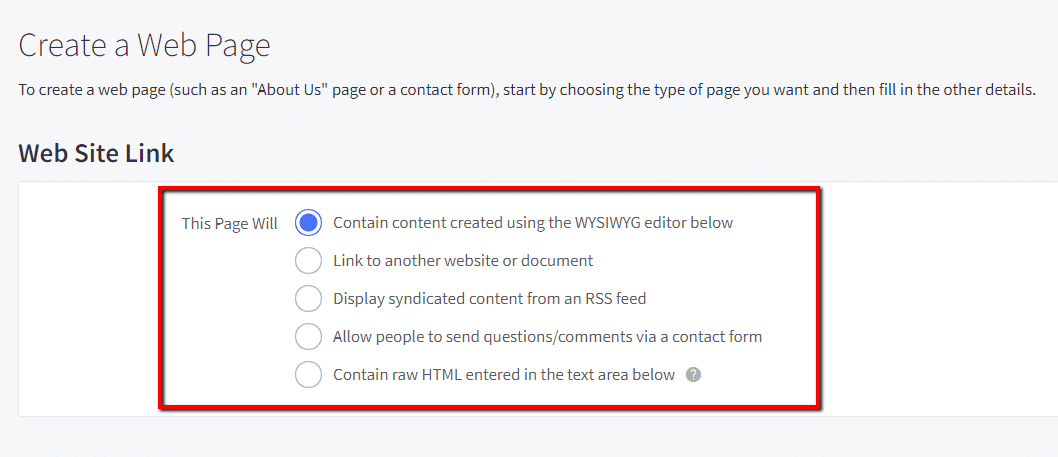Click the "Link to another website or document" label
This screenshot has height=457, width=1058.
(463, 261)
